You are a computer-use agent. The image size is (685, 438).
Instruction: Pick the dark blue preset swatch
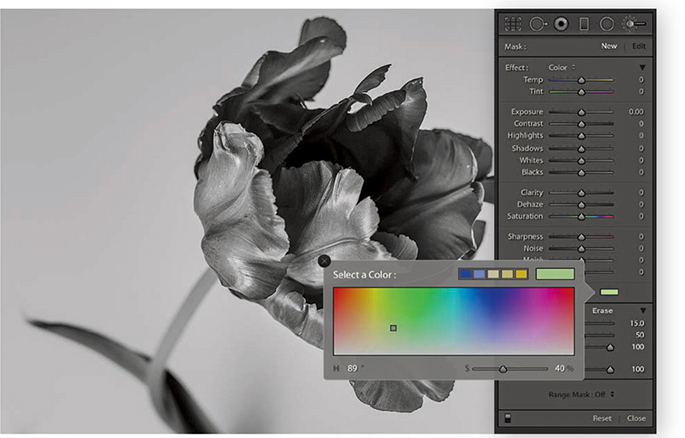click(x=466, y=274)
